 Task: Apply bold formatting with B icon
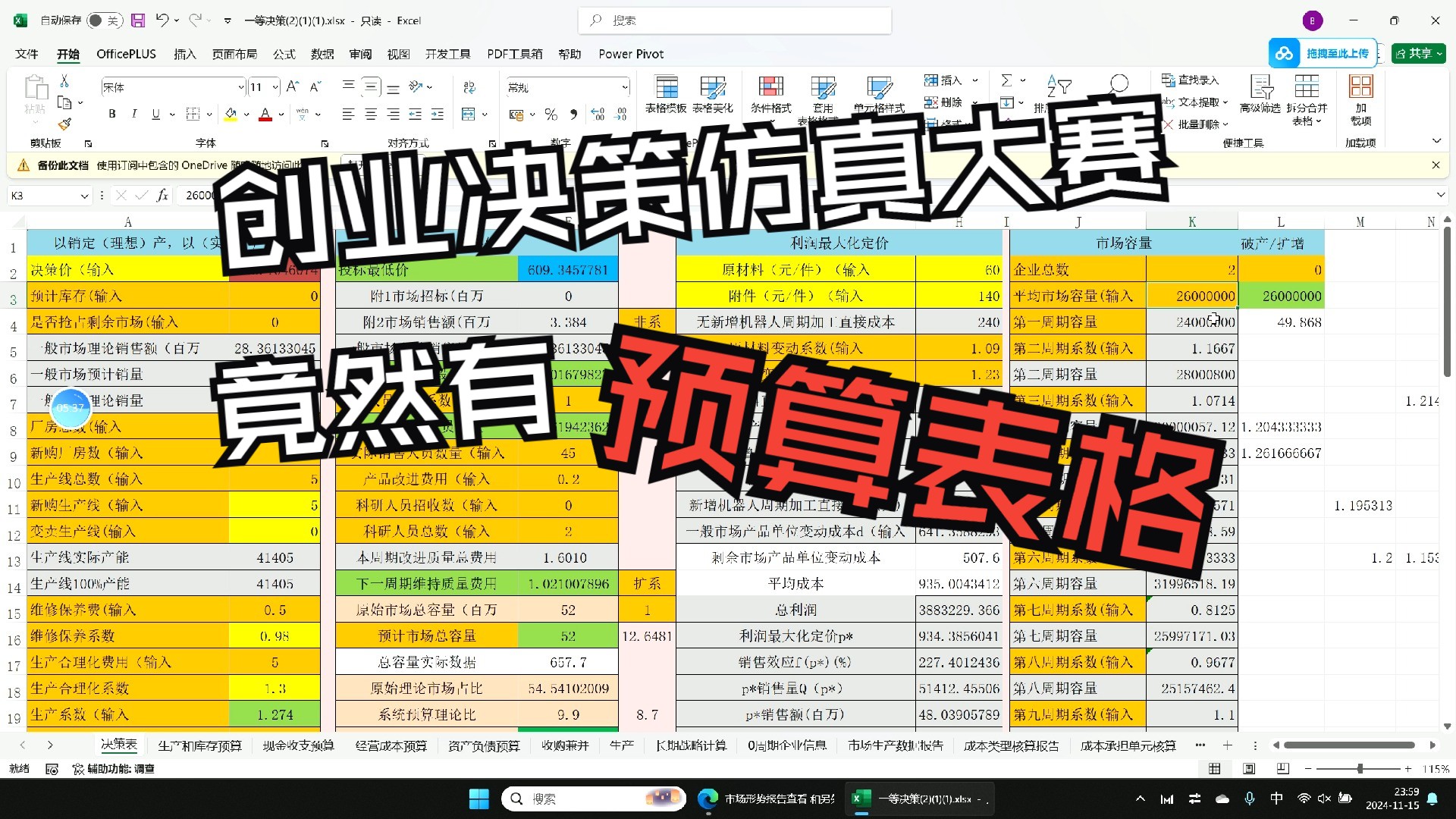[112, 114]
